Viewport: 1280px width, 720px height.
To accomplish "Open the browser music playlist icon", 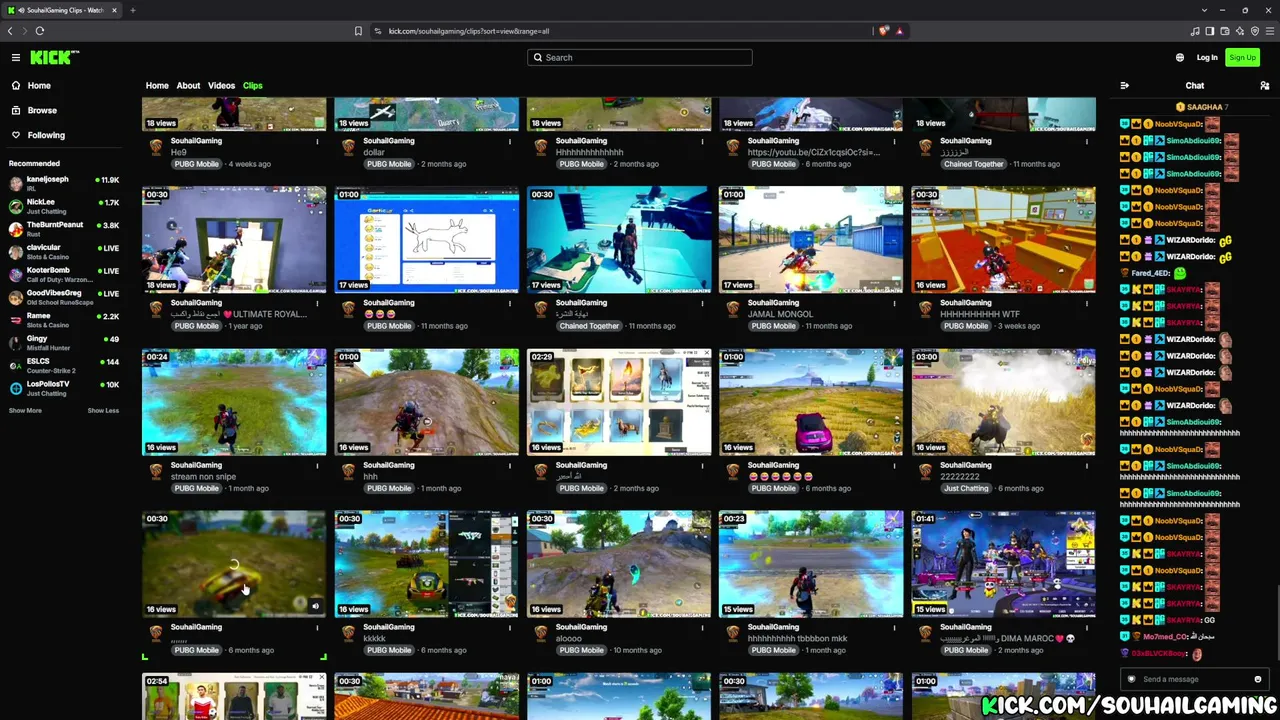I will tap(1197, 31).
